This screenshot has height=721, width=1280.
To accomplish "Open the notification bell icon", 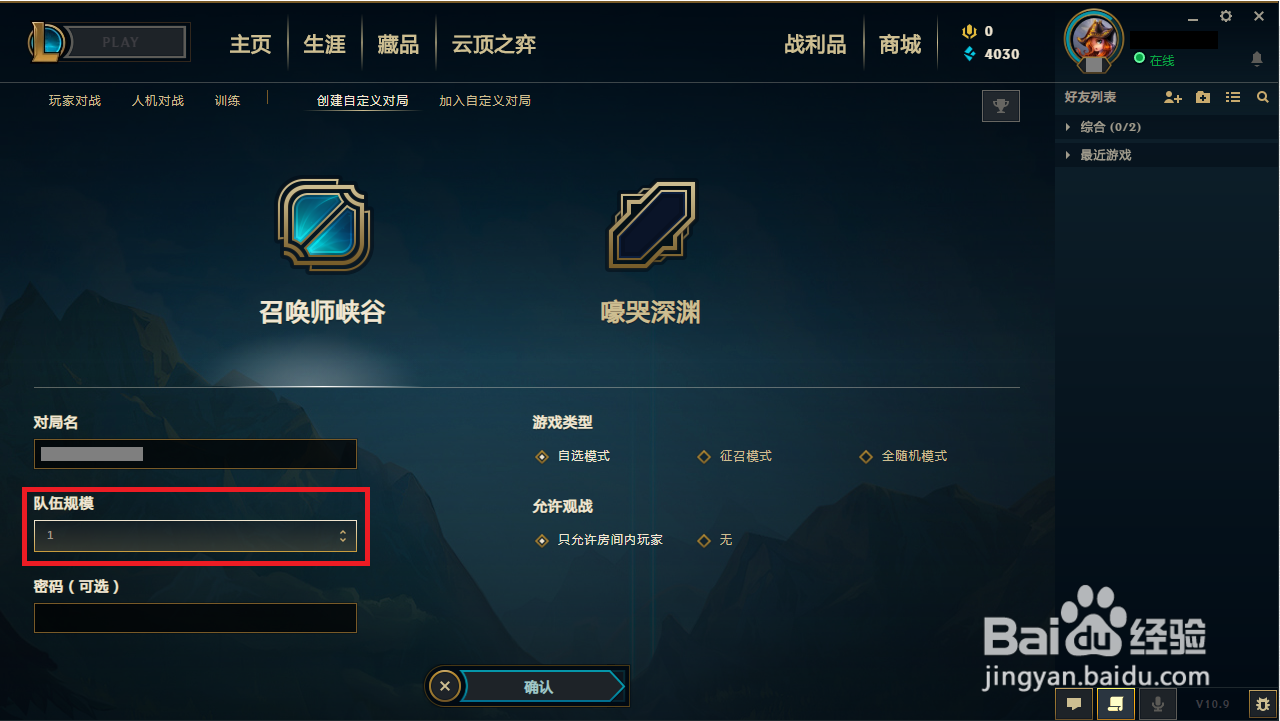I will [1257, 59].
